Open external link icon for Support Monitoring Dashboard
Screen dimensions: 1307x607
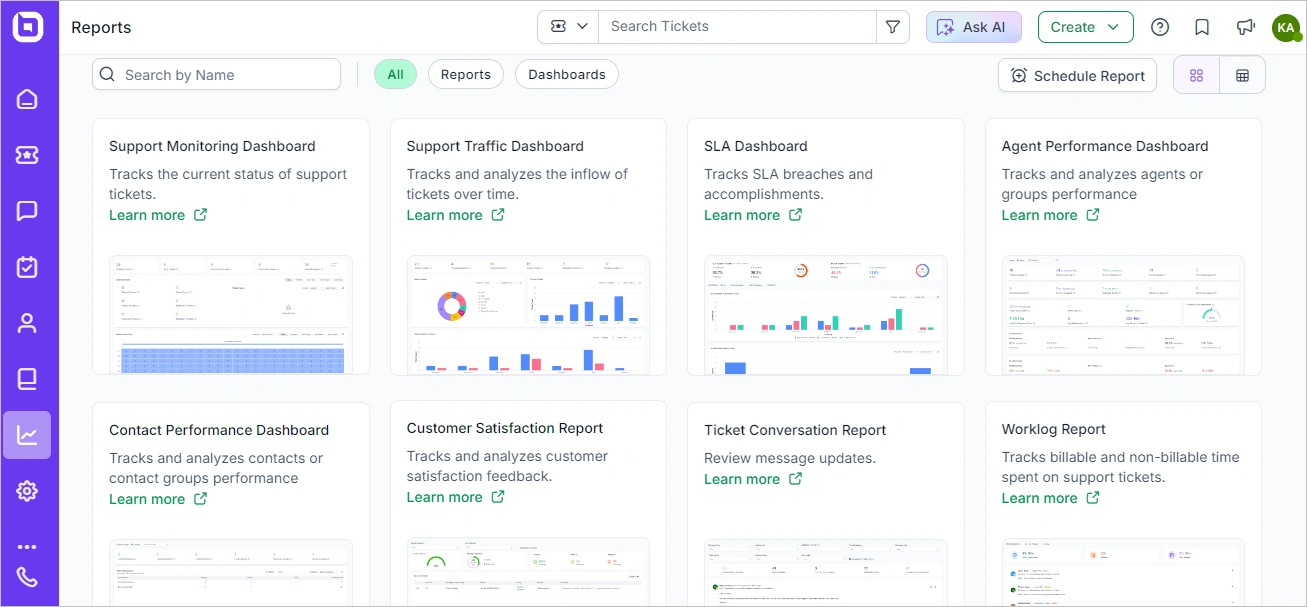tap(200, 214)
